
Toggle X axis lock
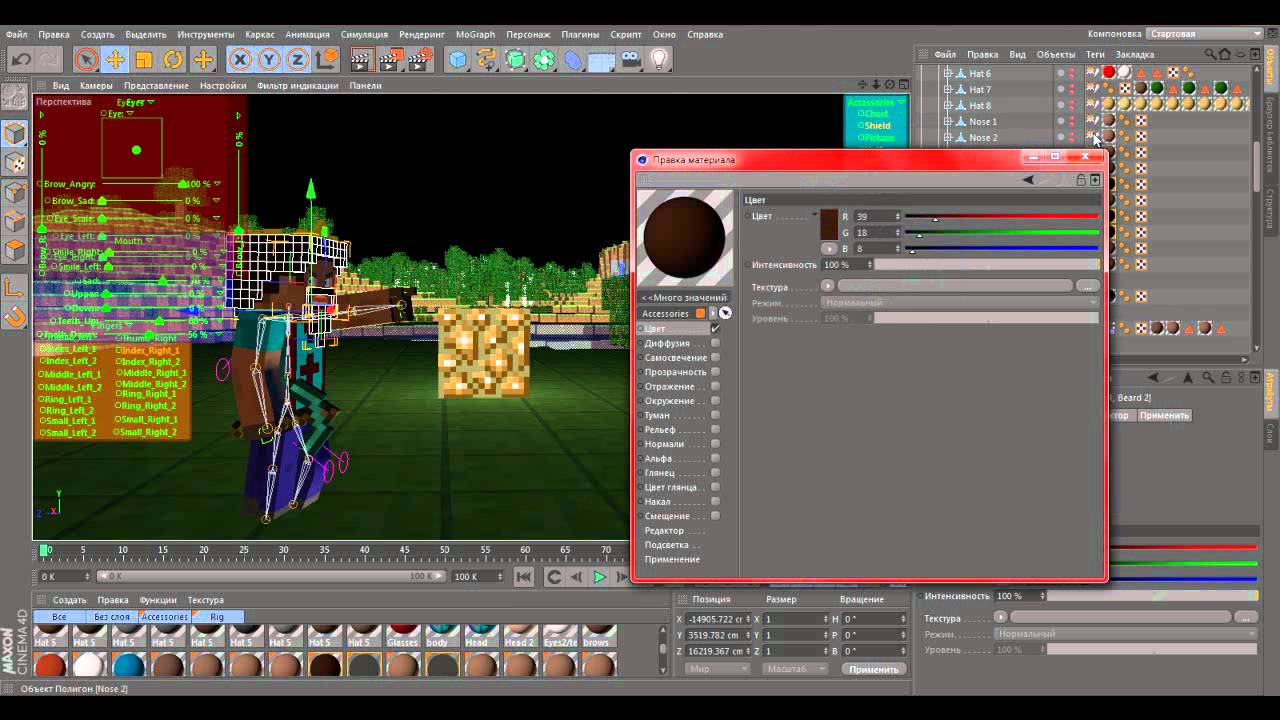240,59
